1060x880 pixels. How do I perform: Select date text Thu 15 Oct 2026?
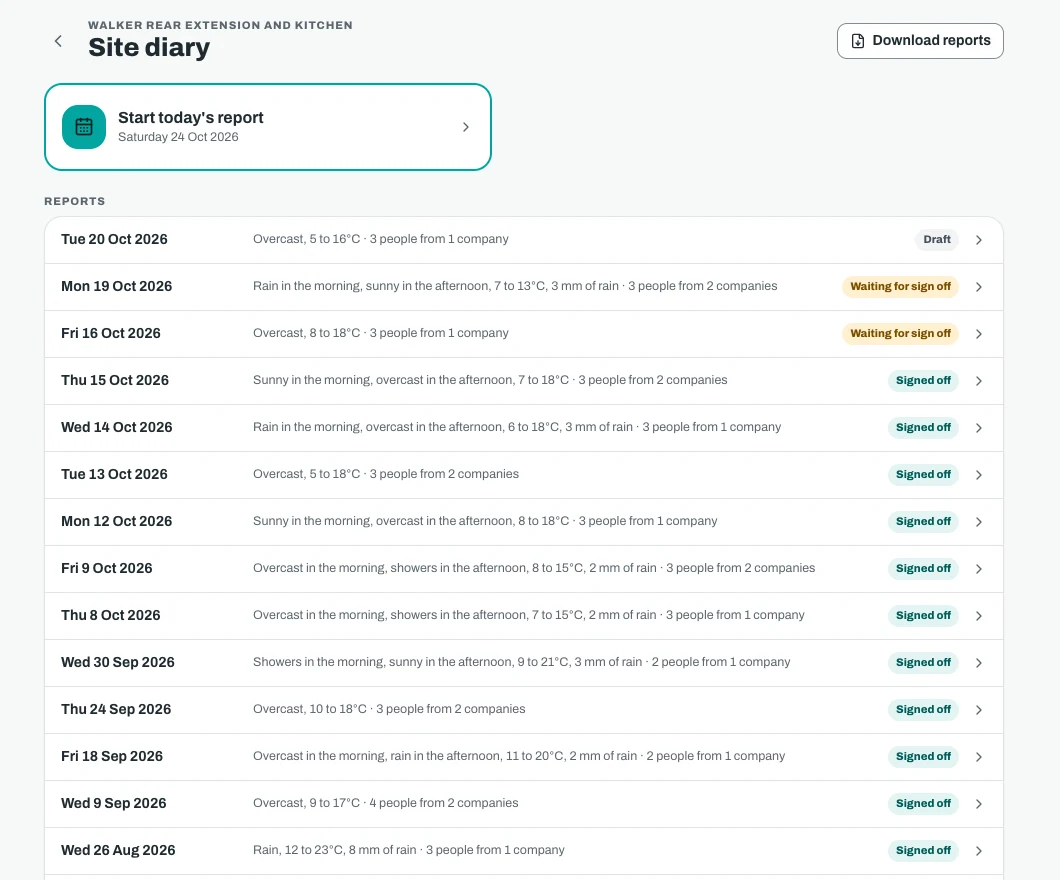[x=115, y=380]
